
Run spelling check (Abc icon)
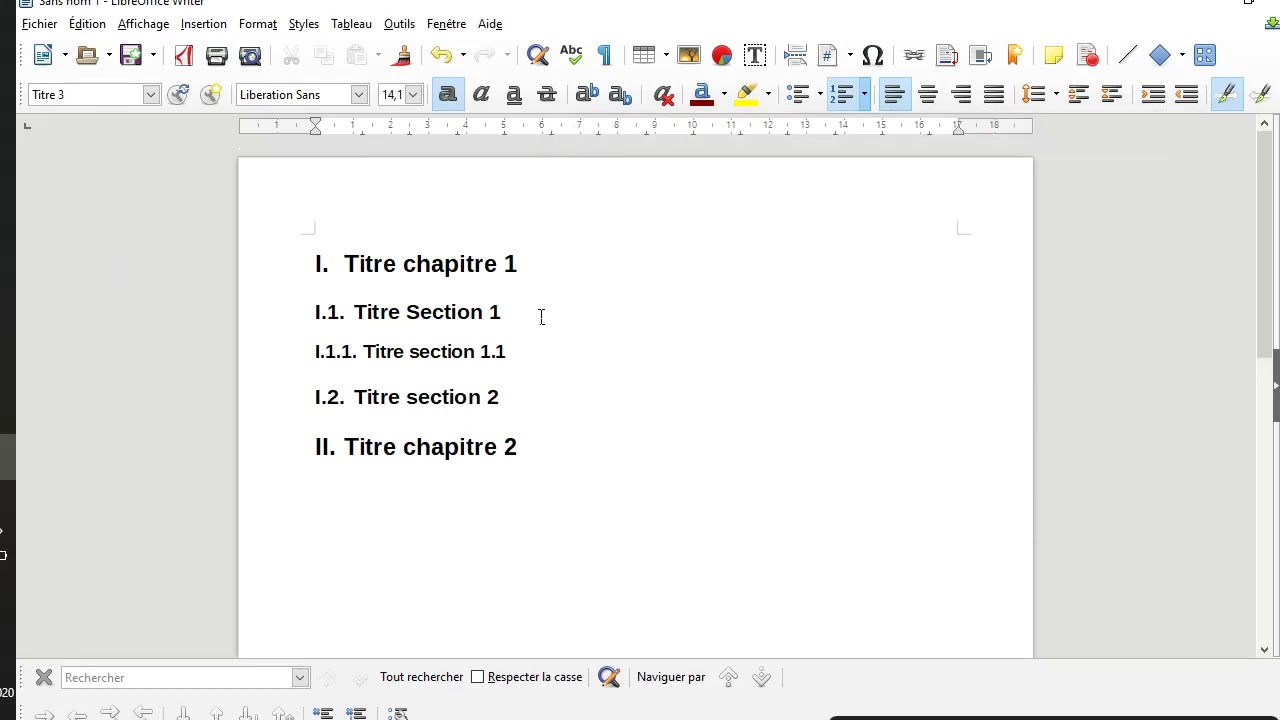571,56
